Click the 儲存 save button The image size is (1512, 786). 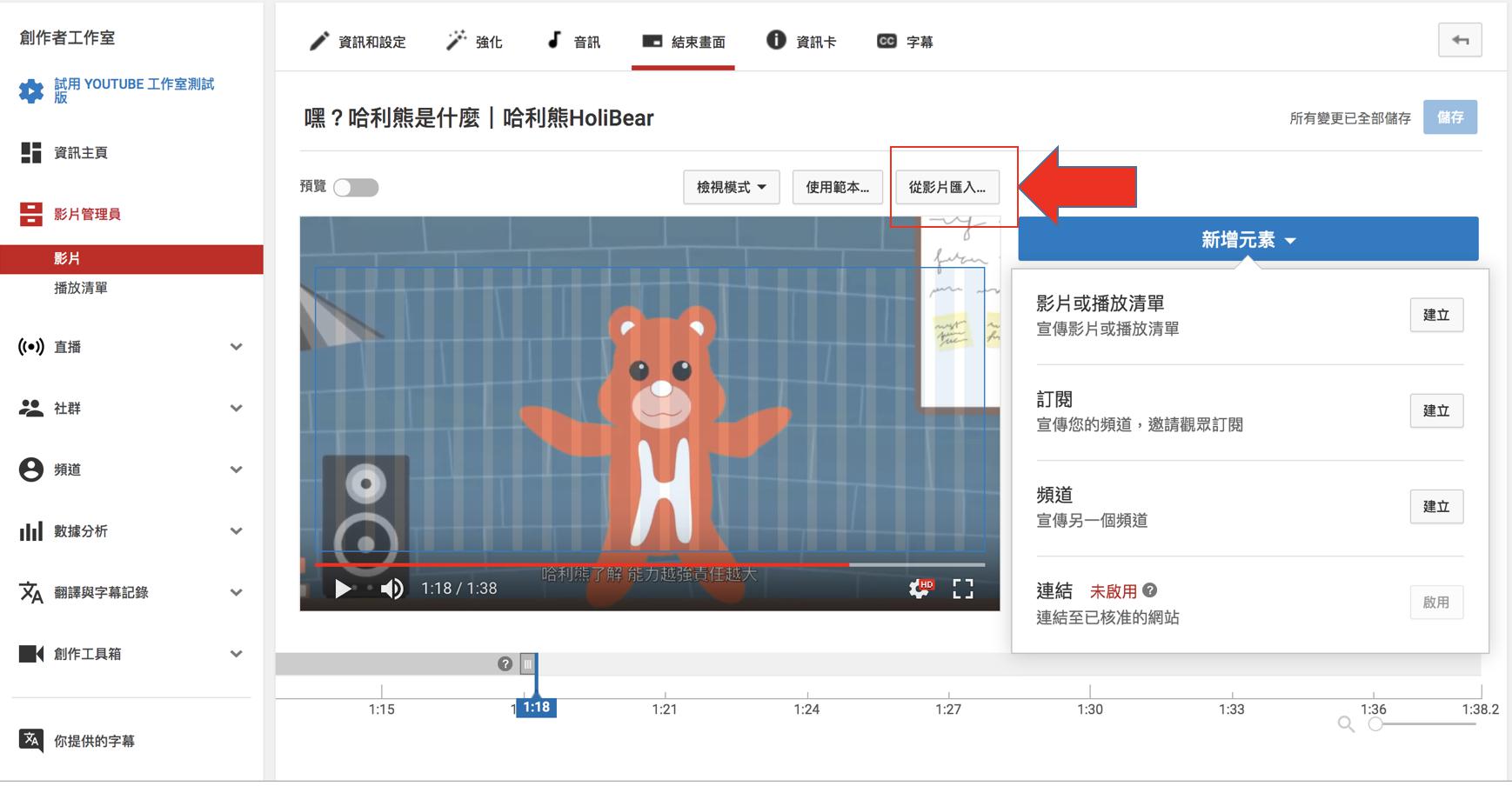[1450, 117]
